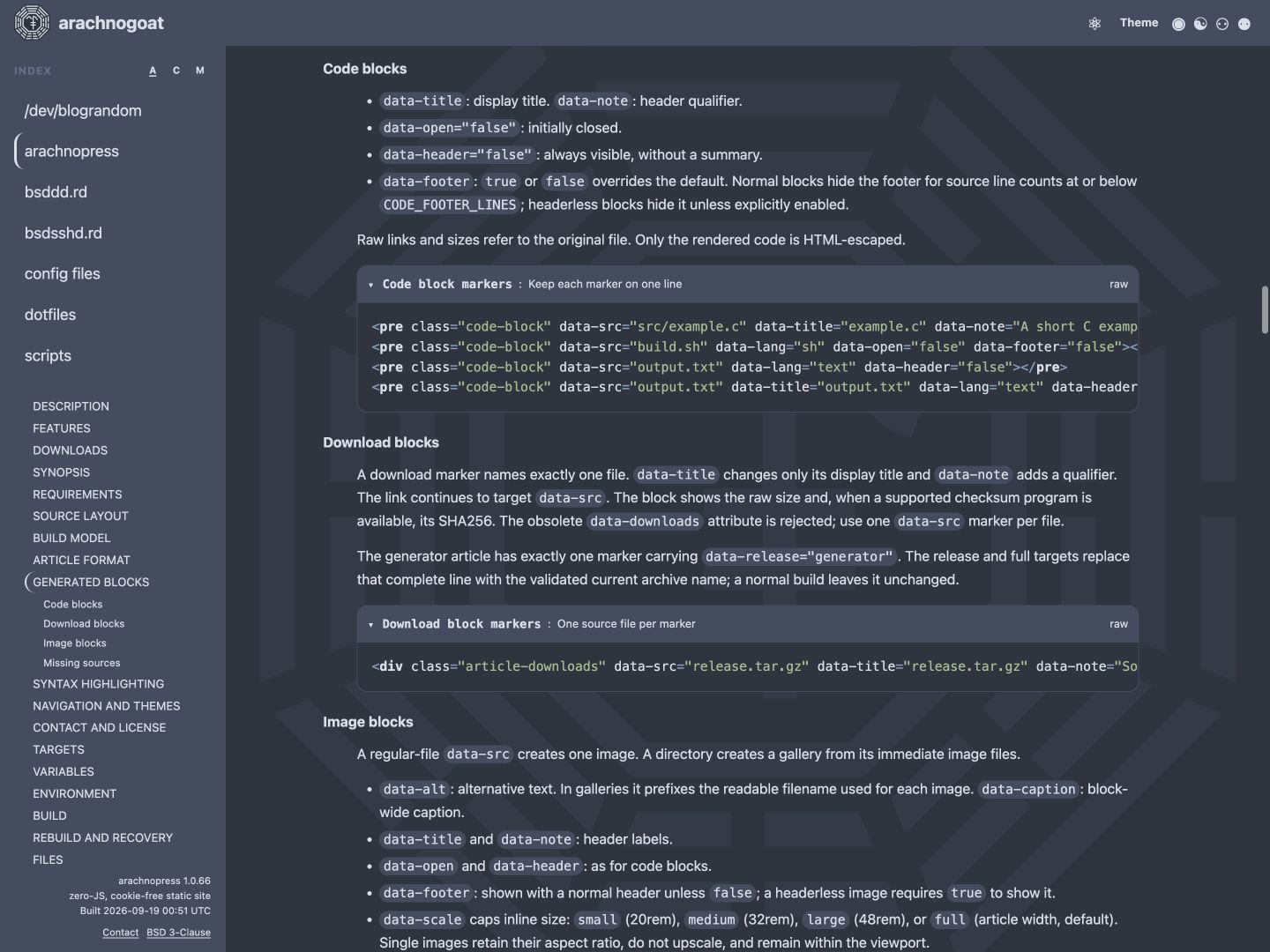The image size is (1270, 952).
Task: Jump to the SOURCE LAYOUT section
Action: coord(80,516)
